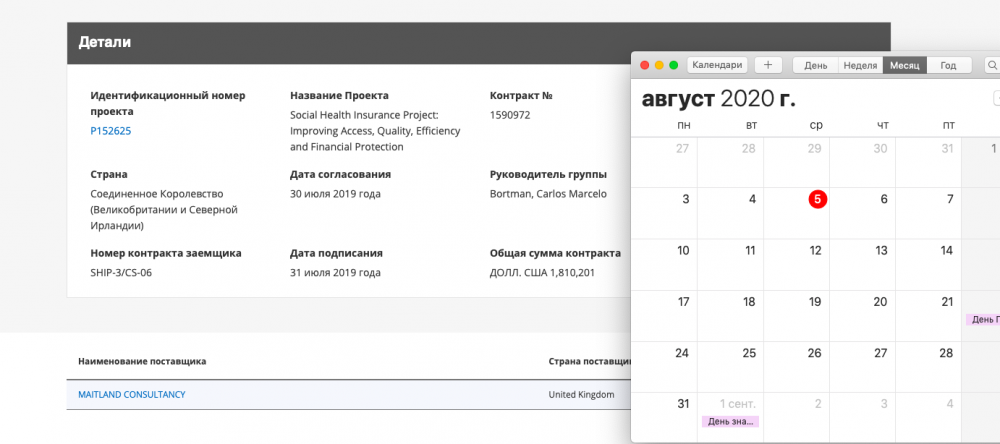Select August 12 day cell
1000x444 pixels.
pos(814,251)
